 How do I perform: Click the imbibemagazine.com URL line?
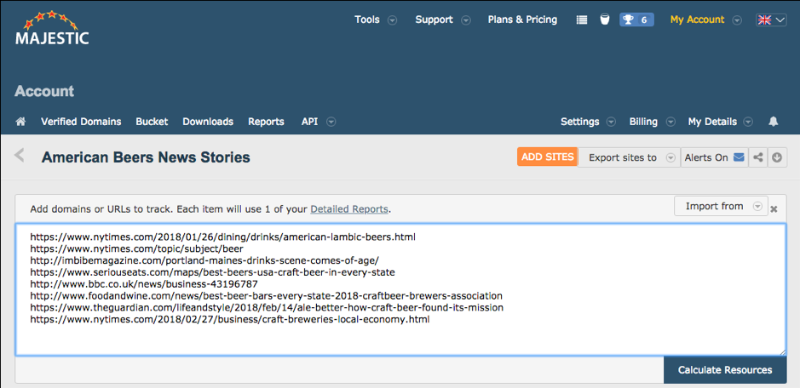[x=205, y=260]
